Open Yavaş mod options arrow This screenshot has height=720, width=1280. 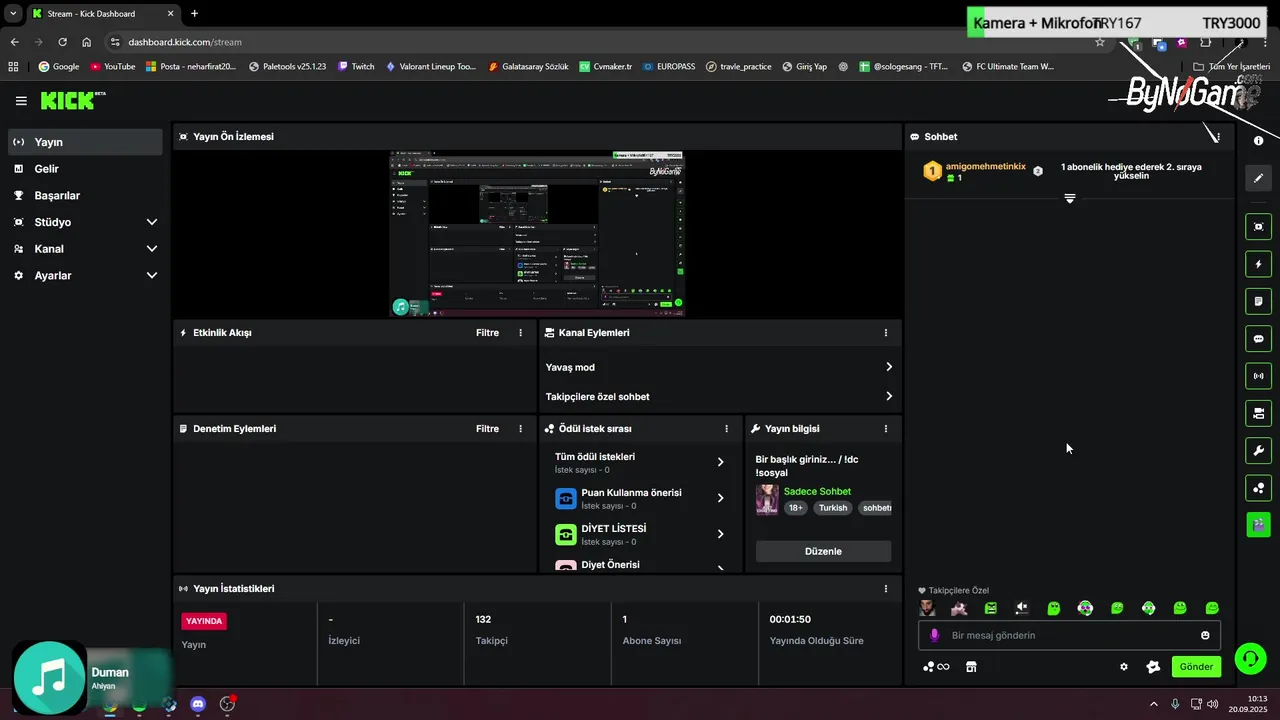click(x=889, y=367)
